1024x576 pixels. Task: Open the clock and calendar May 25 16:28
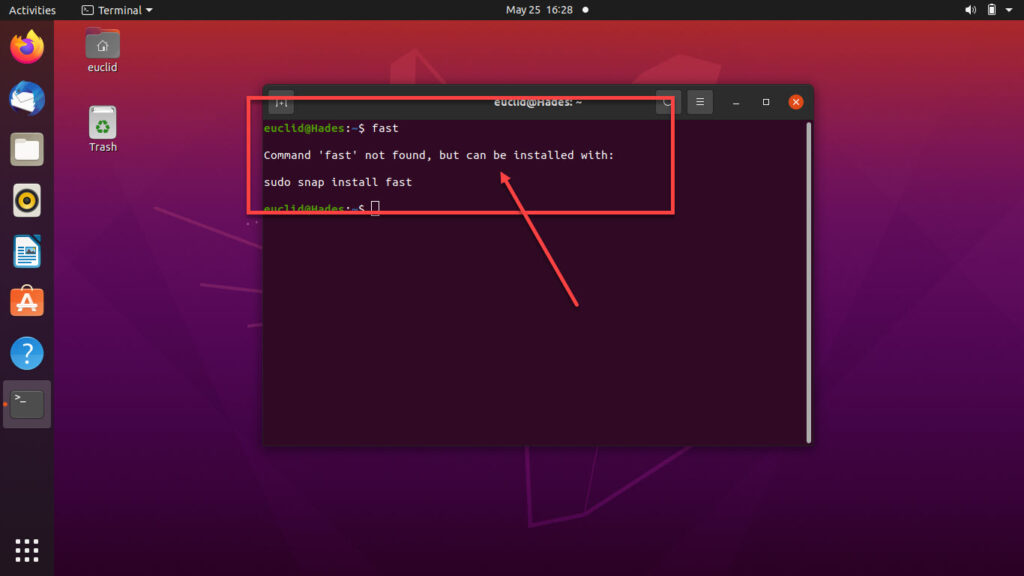click(539, 10)
